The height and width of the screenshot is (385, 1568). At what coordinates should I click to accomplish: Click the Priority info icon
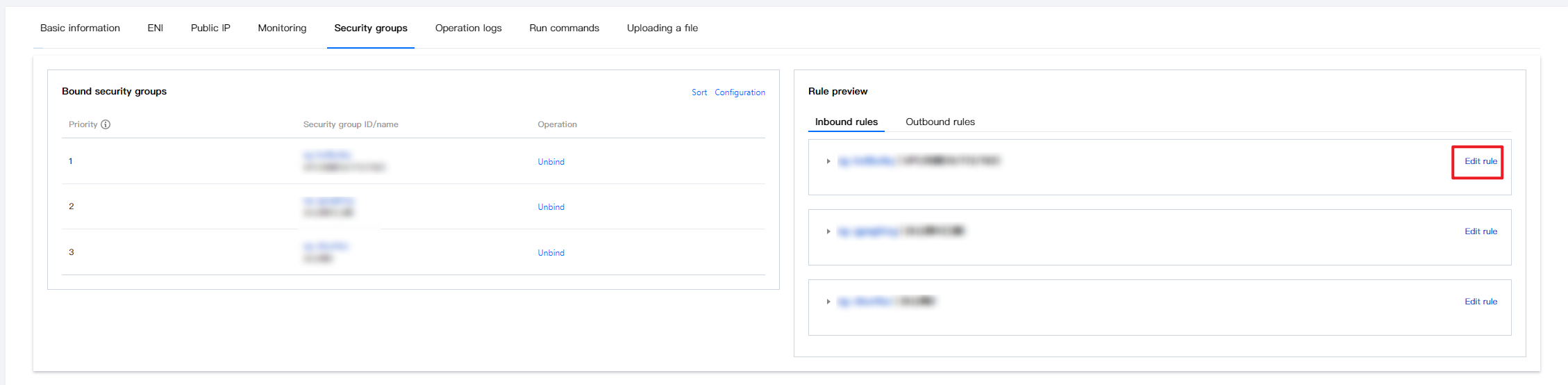[106, 124]
